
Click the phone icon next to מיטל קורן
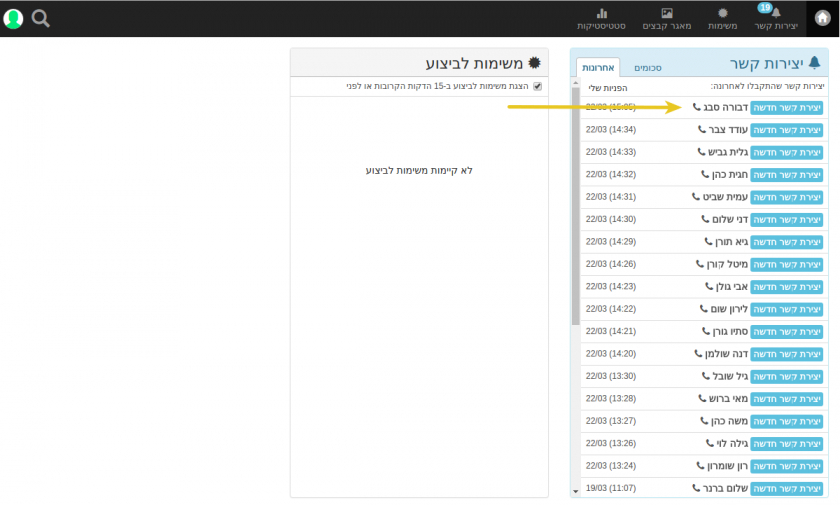point(700,264)
